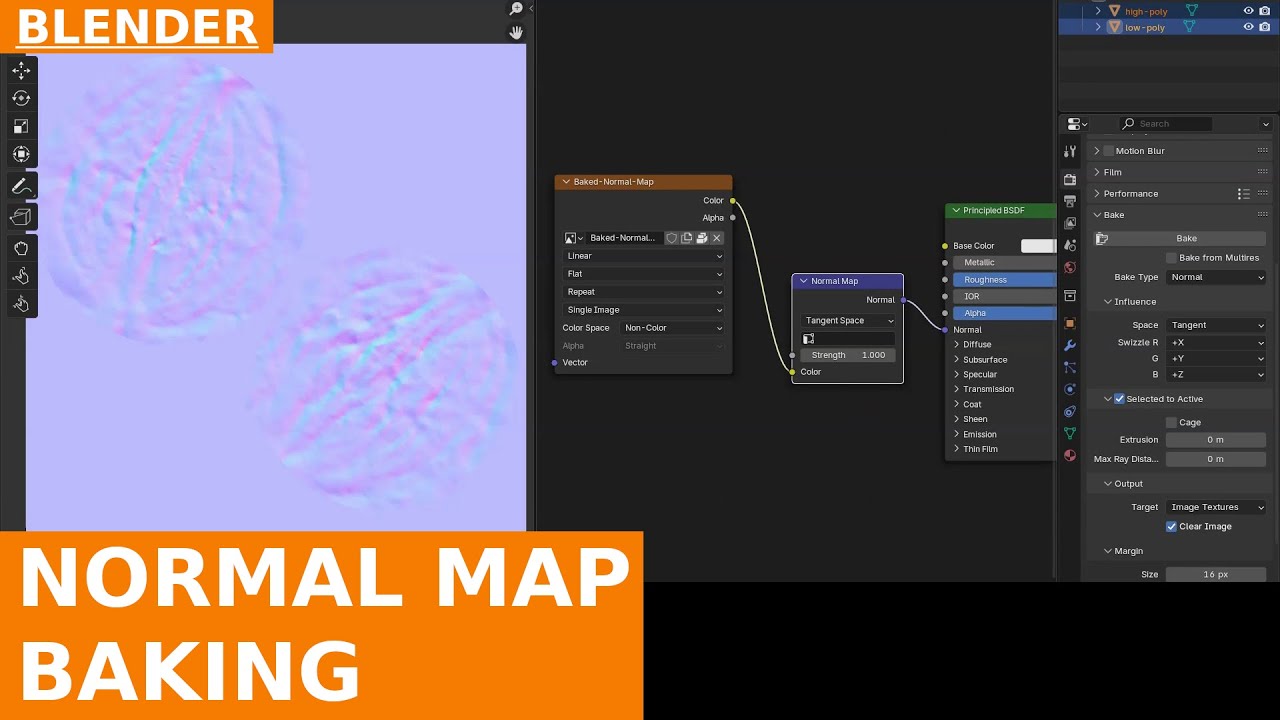Open the Physics properties tab icon
Screen dimensions: 1280x720
pos(1070,389)
